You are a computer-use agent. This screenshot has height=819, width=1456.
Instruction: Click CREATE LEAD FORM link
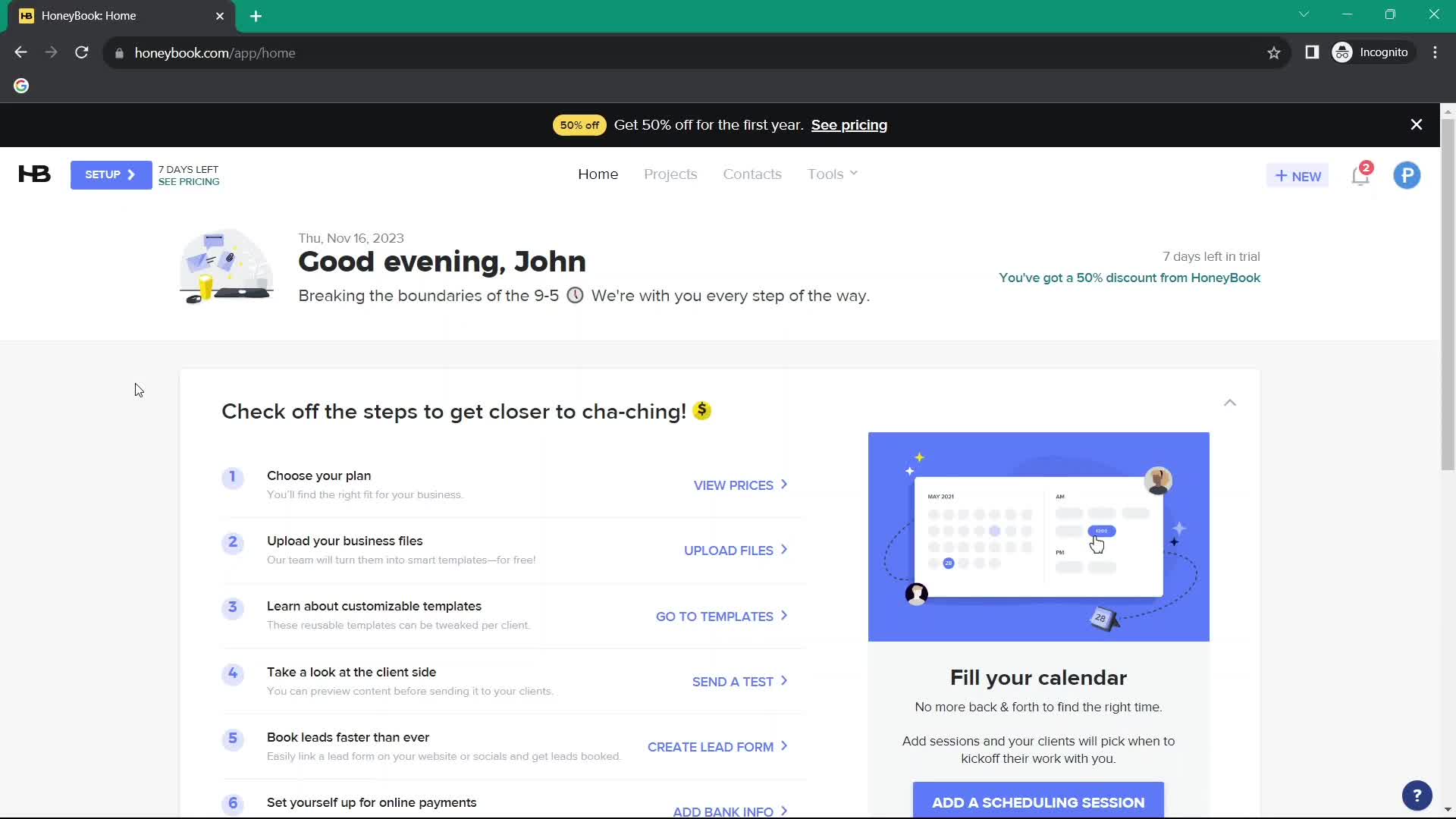tap(717, 747)
